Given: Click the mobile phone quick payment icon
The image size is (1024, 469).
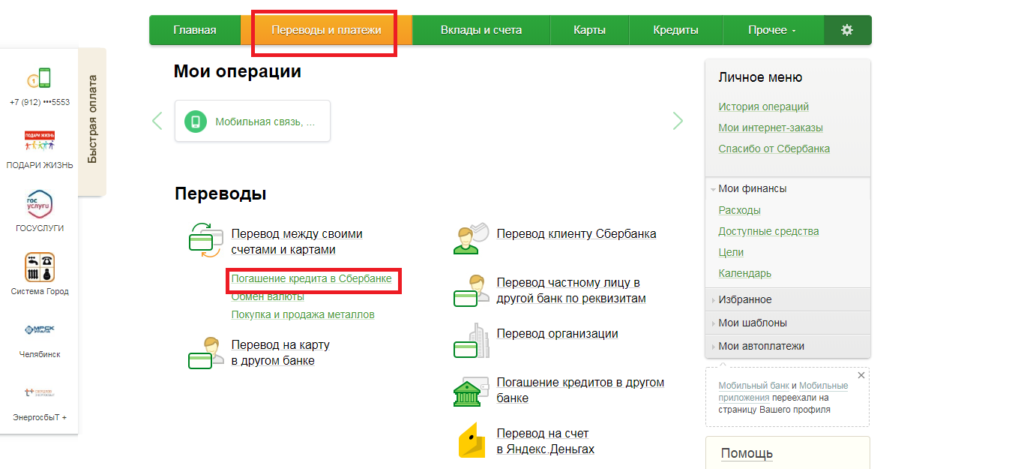Looking at the screenshot, I should tap(40, 79).
